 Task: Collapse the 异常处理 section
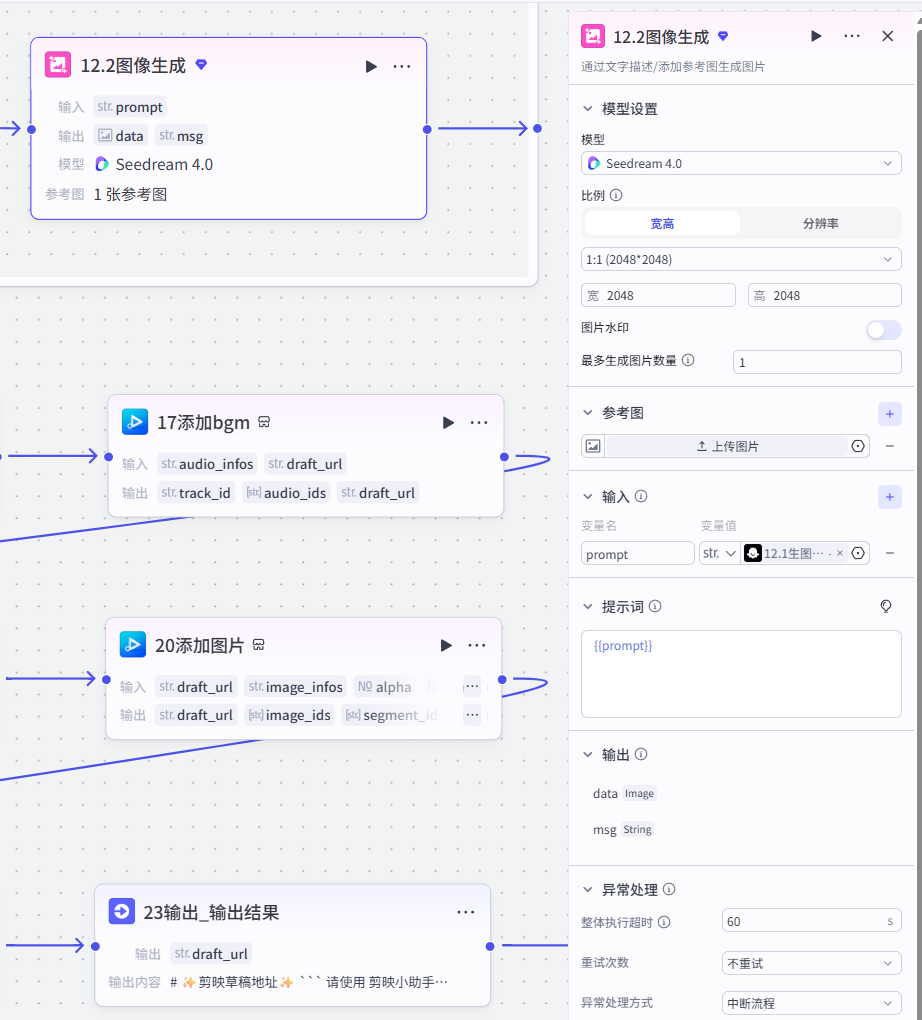tap(588, 889)
